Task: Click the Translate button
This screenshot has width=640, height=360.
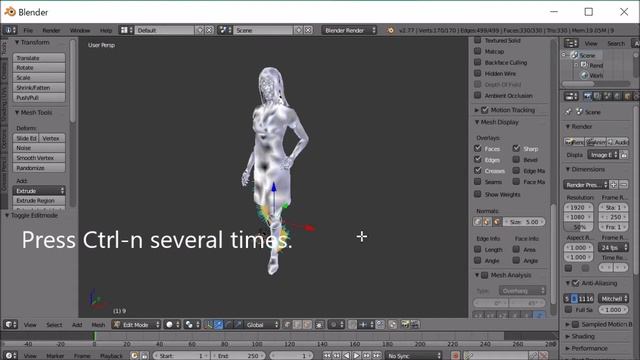Action: click(39, 58)
